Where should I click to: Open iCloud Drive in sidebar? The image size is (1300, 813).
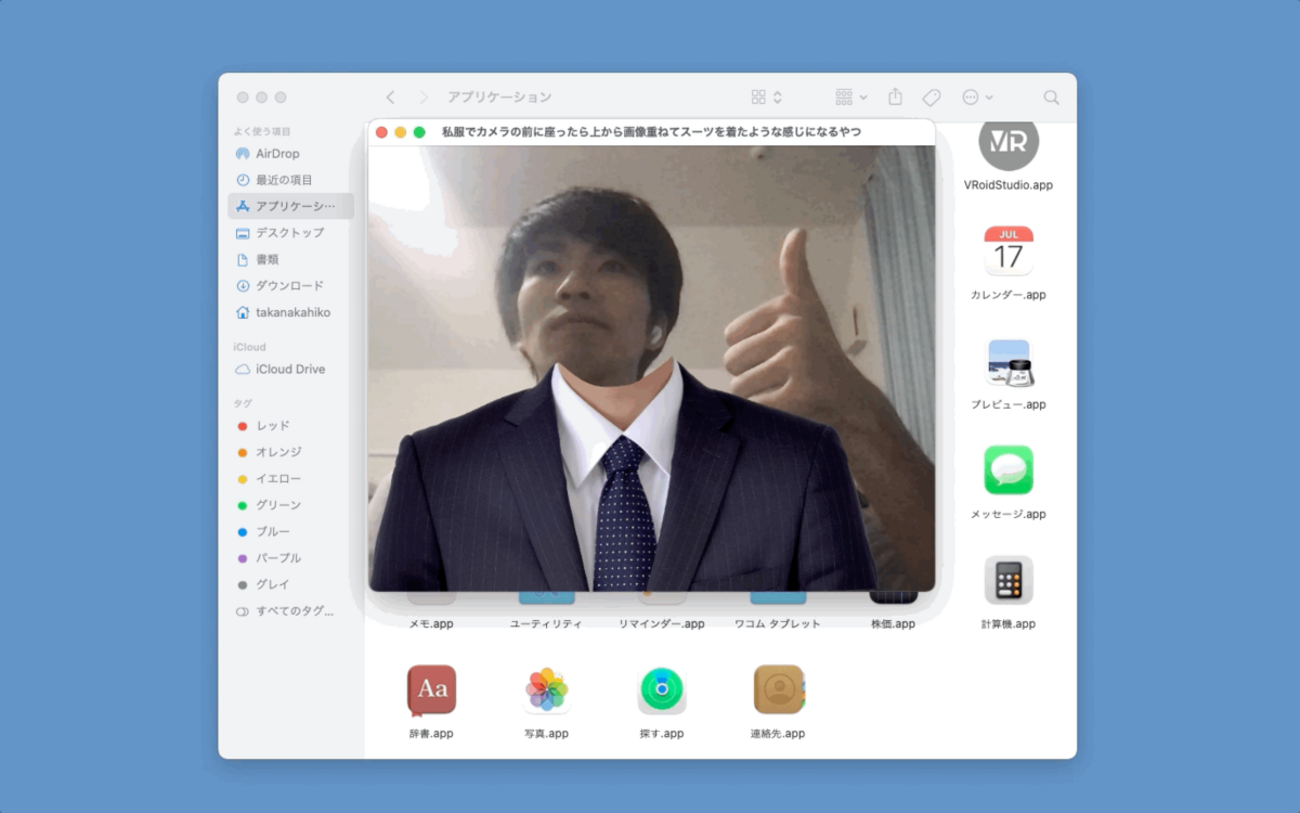[291, 369]
